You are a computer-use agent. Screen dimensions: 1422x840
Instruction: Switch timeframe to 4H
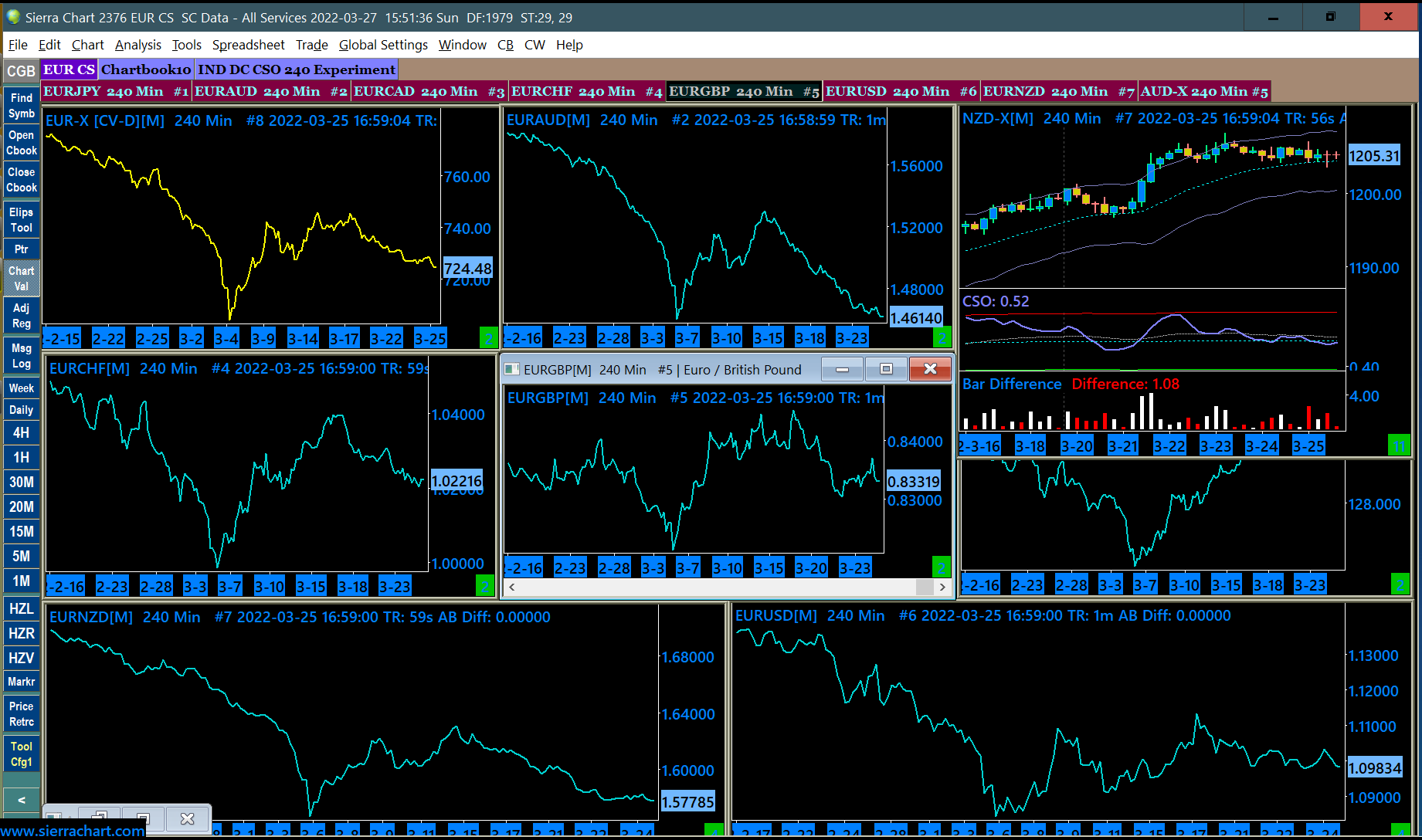[x=22, y=433]
